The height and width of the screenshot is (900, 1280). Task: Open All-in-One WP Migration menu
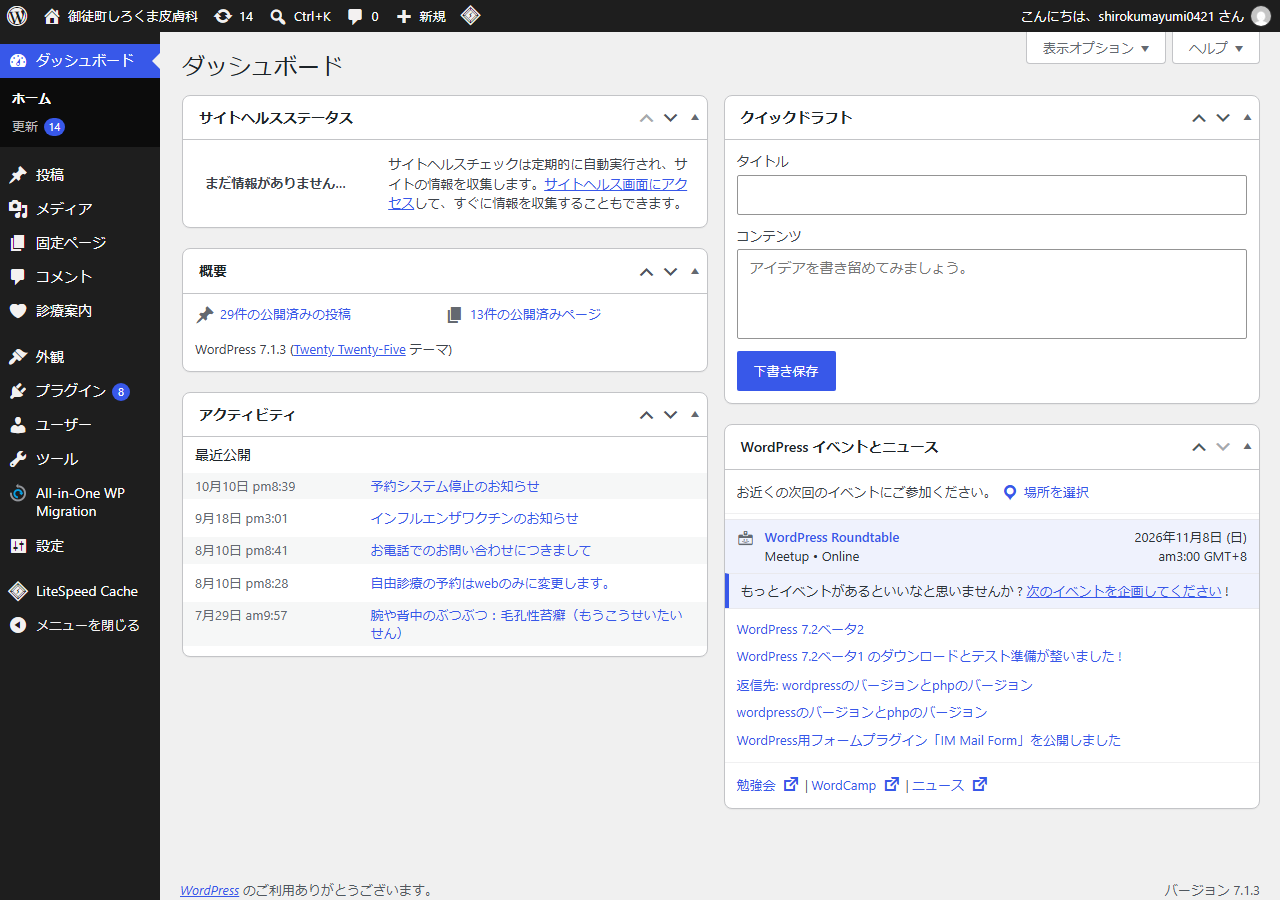pyautogui.click(x=80, y=502)
